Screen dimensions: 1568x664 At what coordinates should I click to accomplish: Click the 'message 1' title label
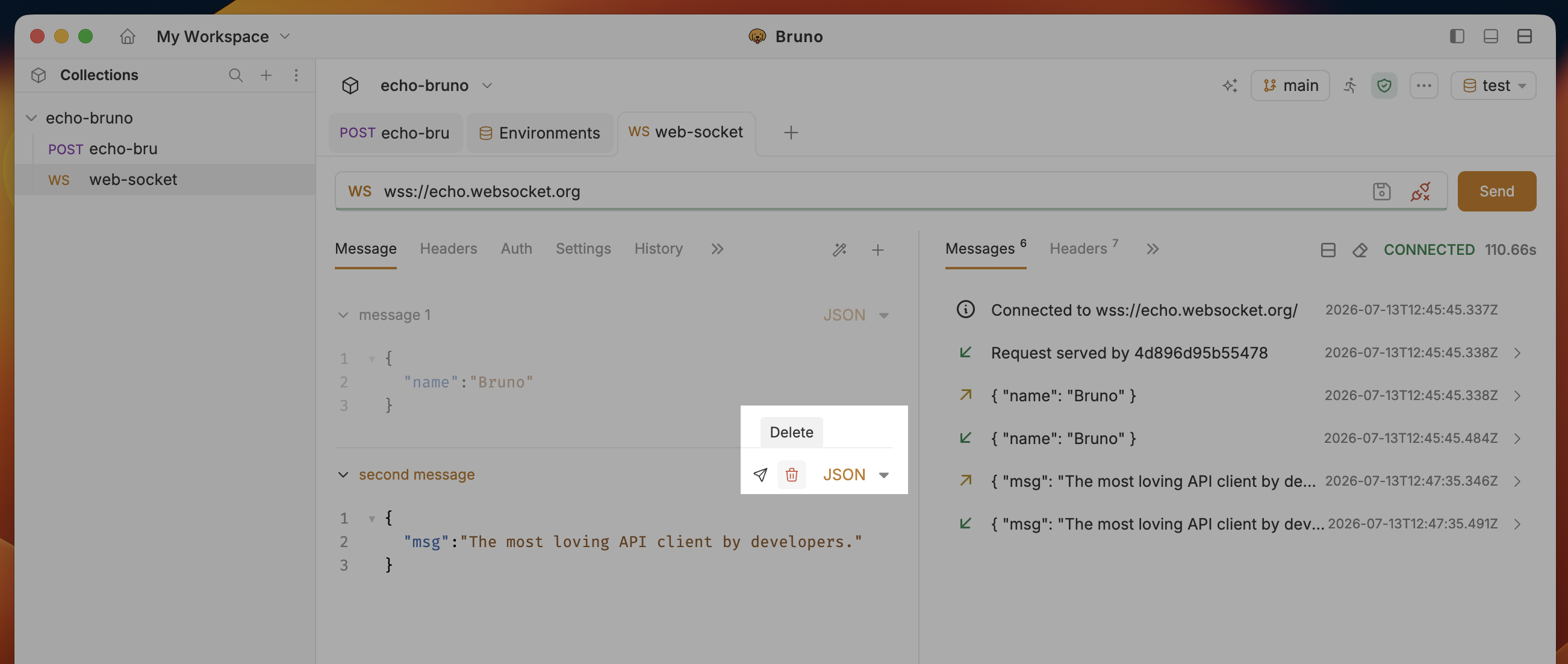[x=394, y=315]
